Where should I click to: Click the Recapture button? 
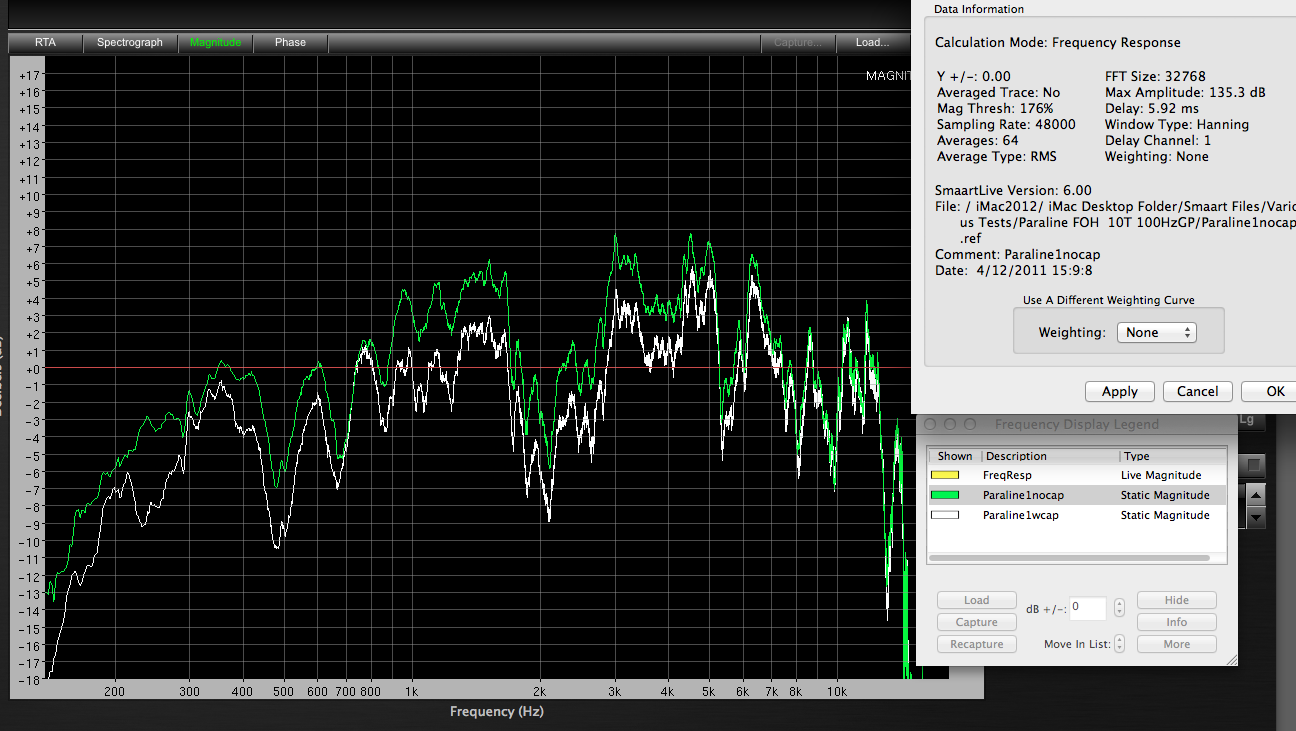pos(976,644)
